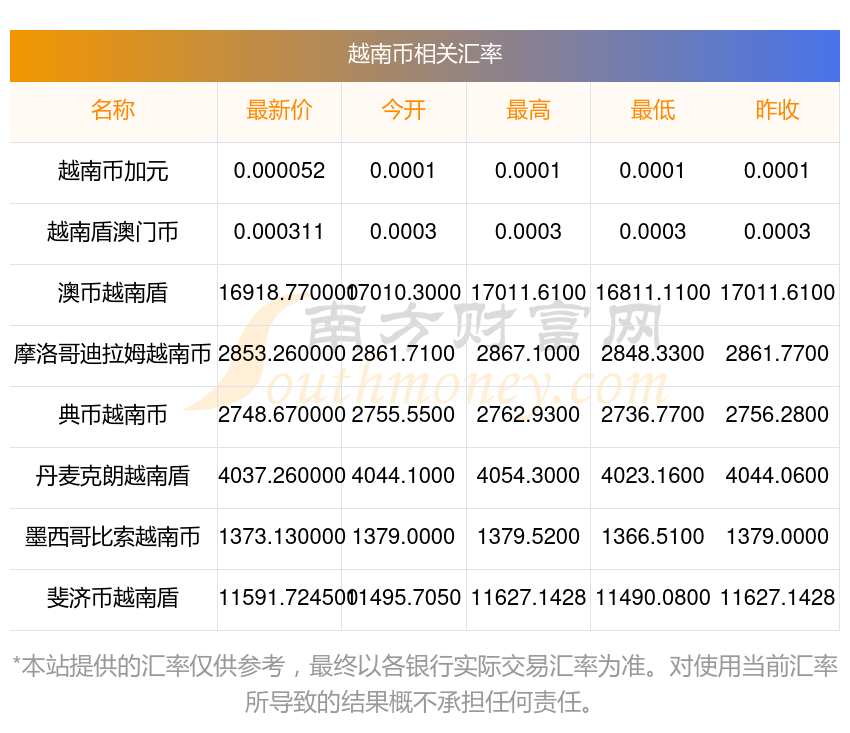Click the high value 1379.5200
850x733 pixels.
(x=528, y=537)
